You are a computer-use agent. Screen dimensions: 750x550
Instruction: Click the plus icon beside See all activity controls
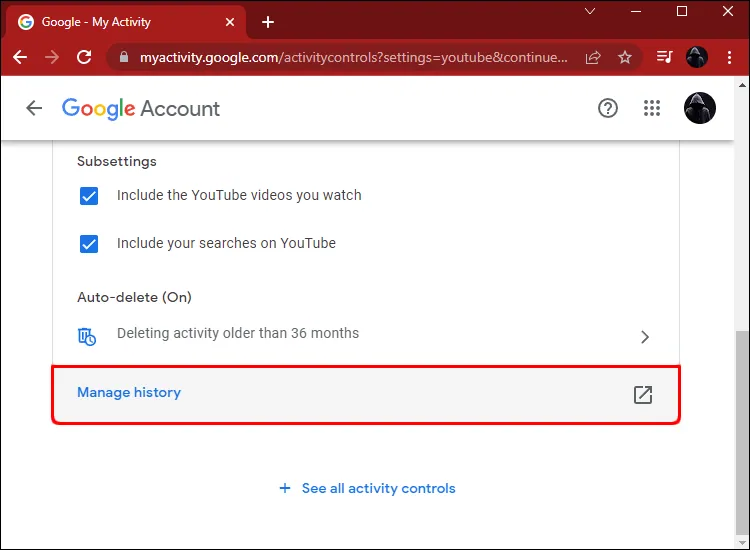point(285,488)
